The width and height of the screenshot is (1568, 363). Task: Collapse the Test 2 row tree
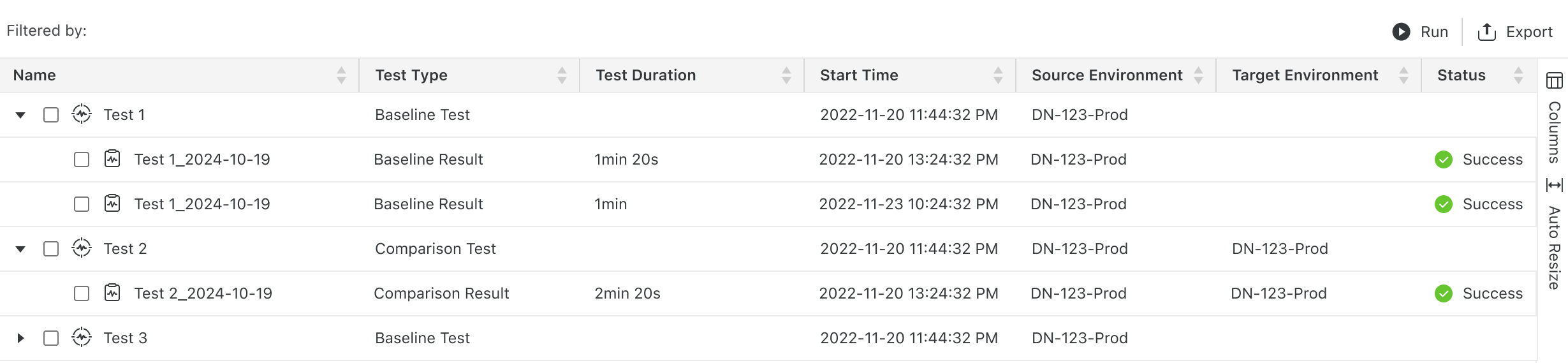tap(20, 249)
